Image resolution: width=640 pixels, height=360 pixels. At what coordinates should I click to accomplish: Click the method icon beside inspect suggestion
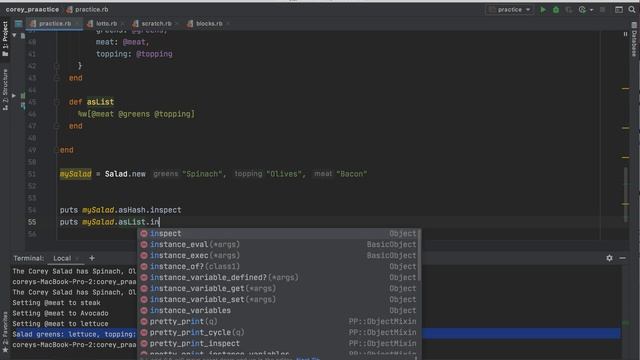point(144,233)
